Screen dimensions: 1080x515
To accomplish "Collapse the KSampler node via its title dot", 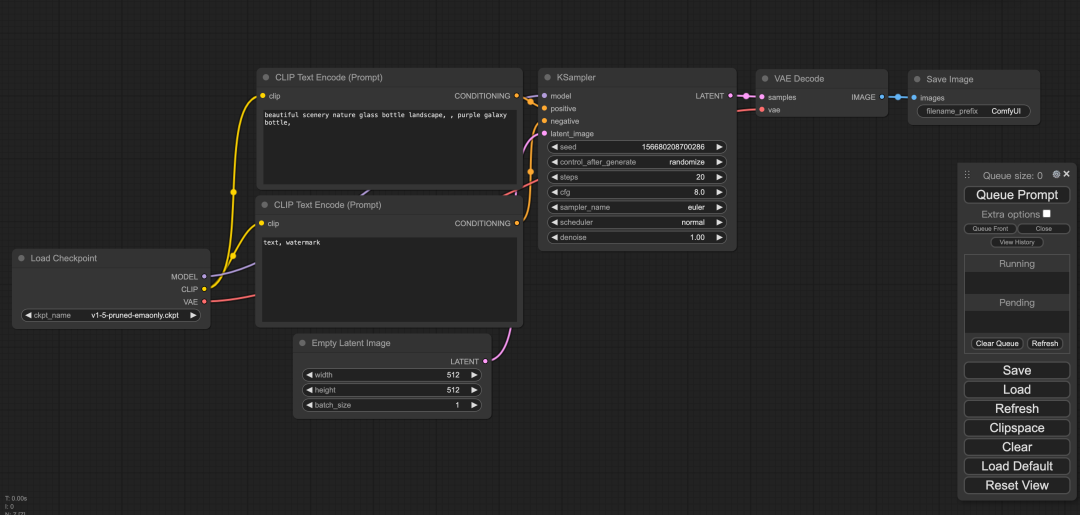I will coord(546,77).
